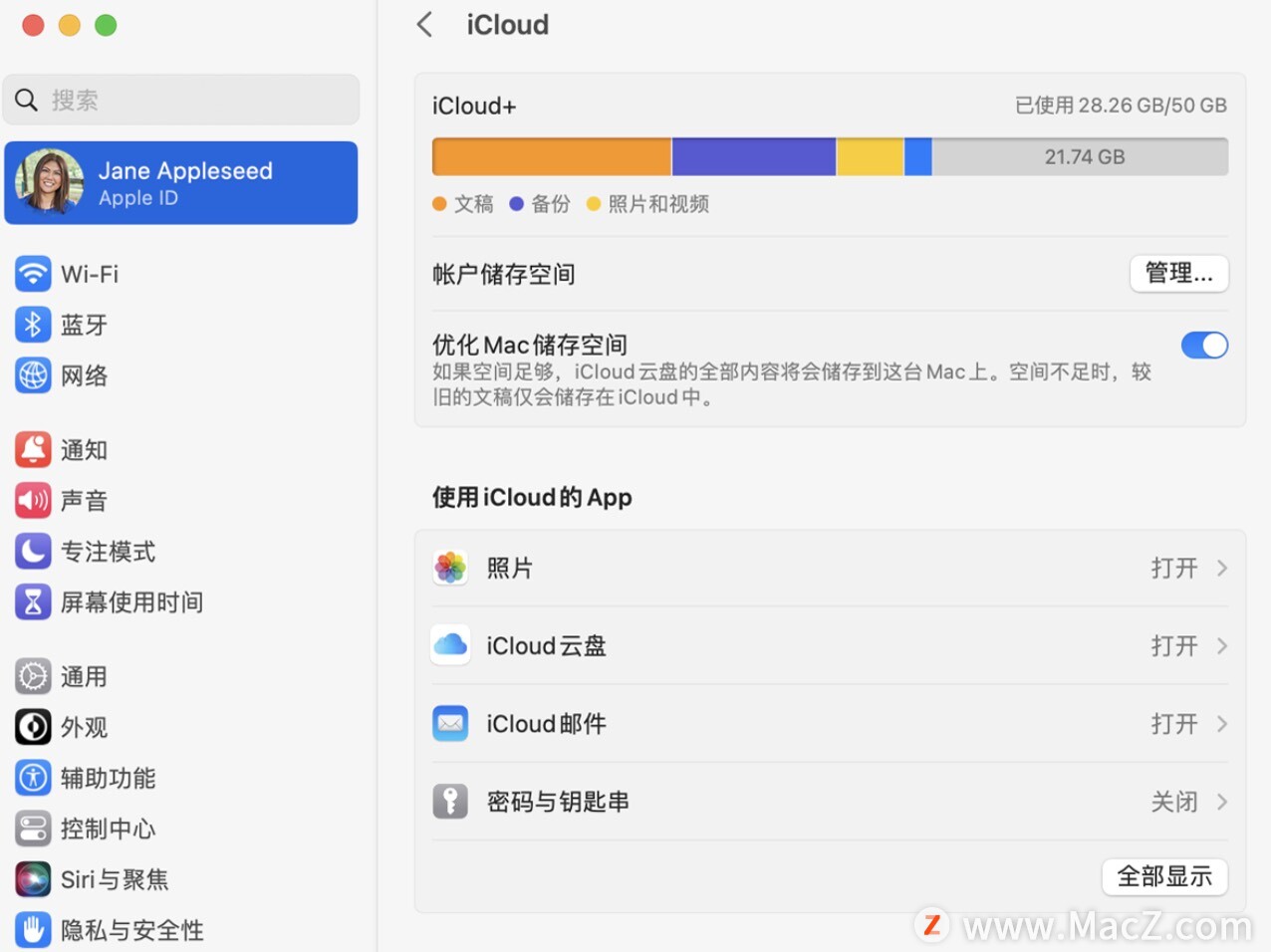The width and height of the screenshot is (1271, 952).
Task: Click the Bluetooth icon in sidebar
Action: 33,324
